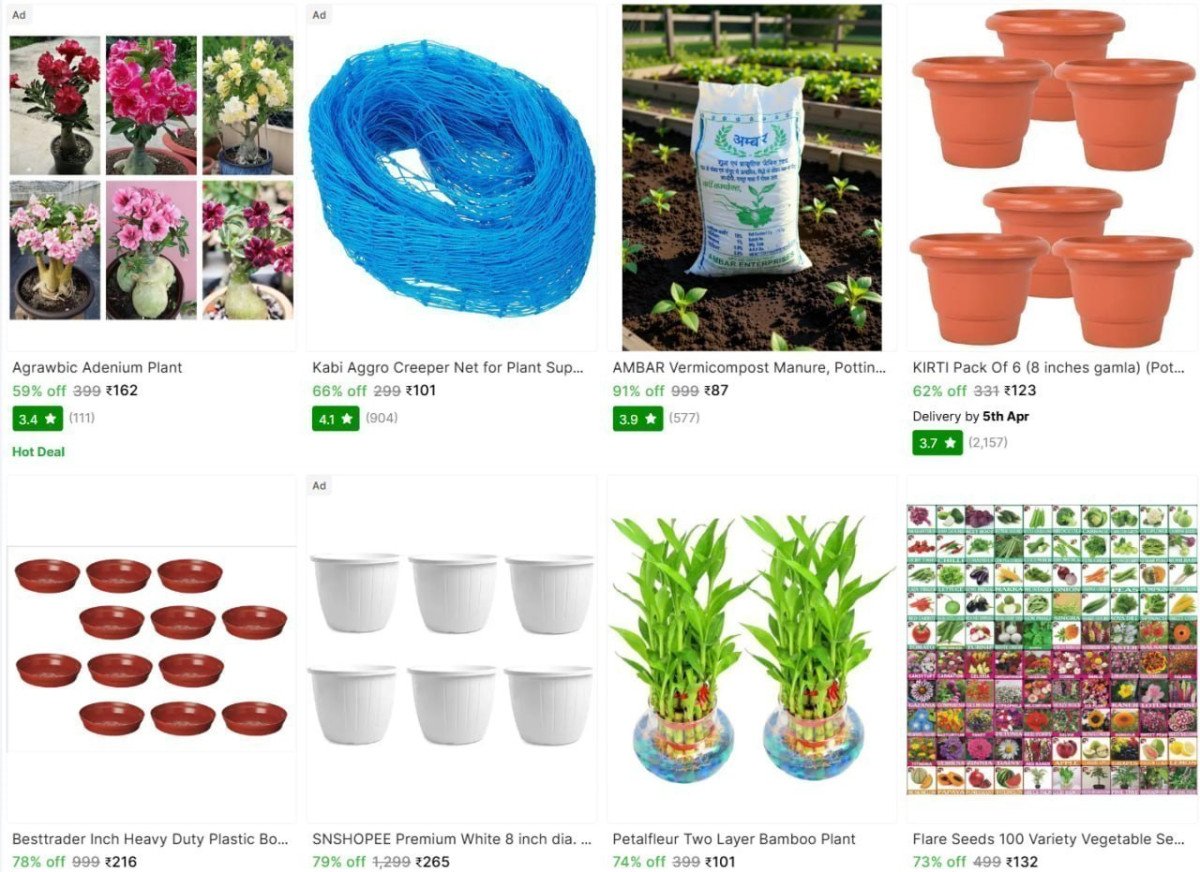Click the 3.7 star rating badge
Screen dimensions: 1200x872
937,442
